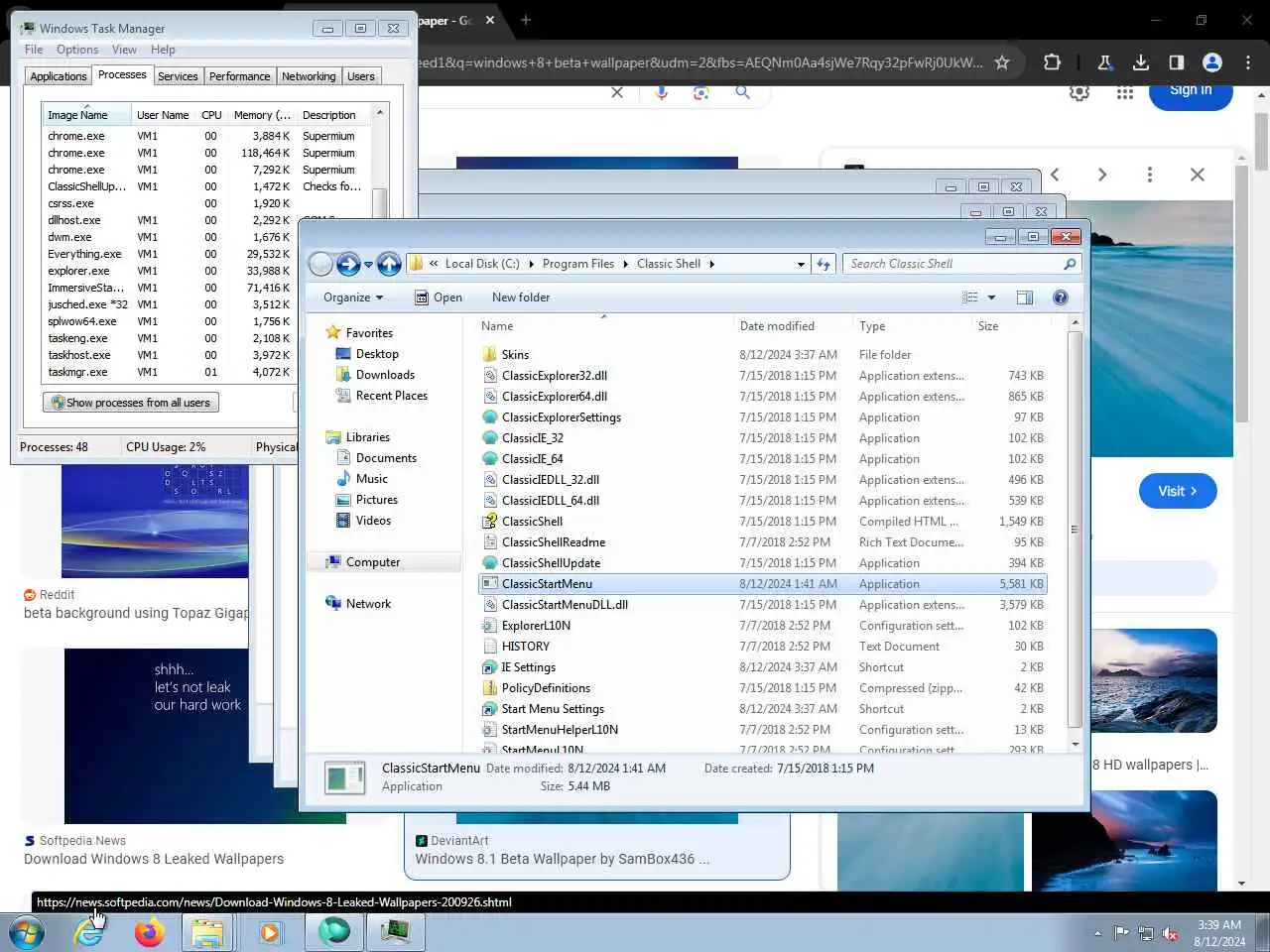The height and width of the screenshot is (952, 1270).
Task: Toggle the preview pane button
Action: [1025, 297]
